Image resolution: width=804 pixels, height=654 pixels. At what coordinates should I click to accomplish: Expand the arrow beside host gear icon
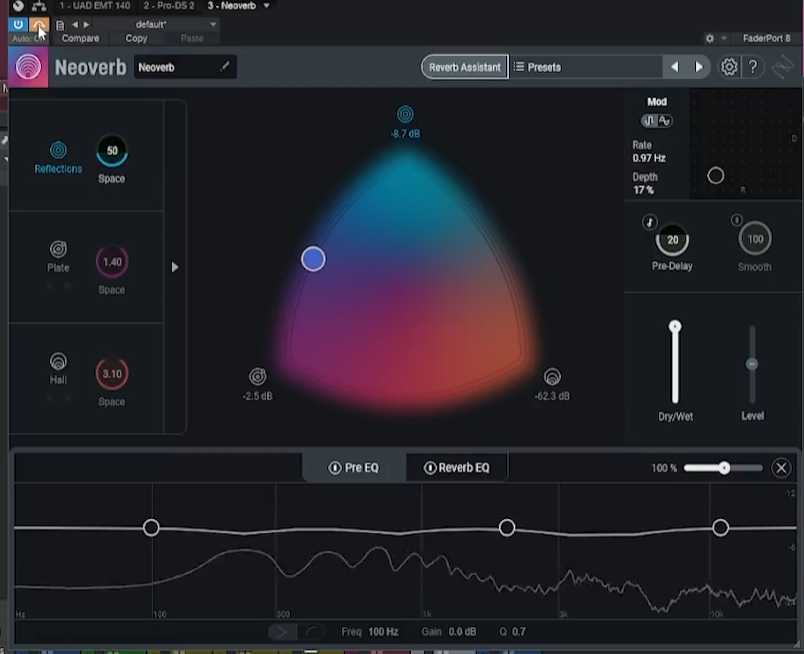[x=723, y=38]
